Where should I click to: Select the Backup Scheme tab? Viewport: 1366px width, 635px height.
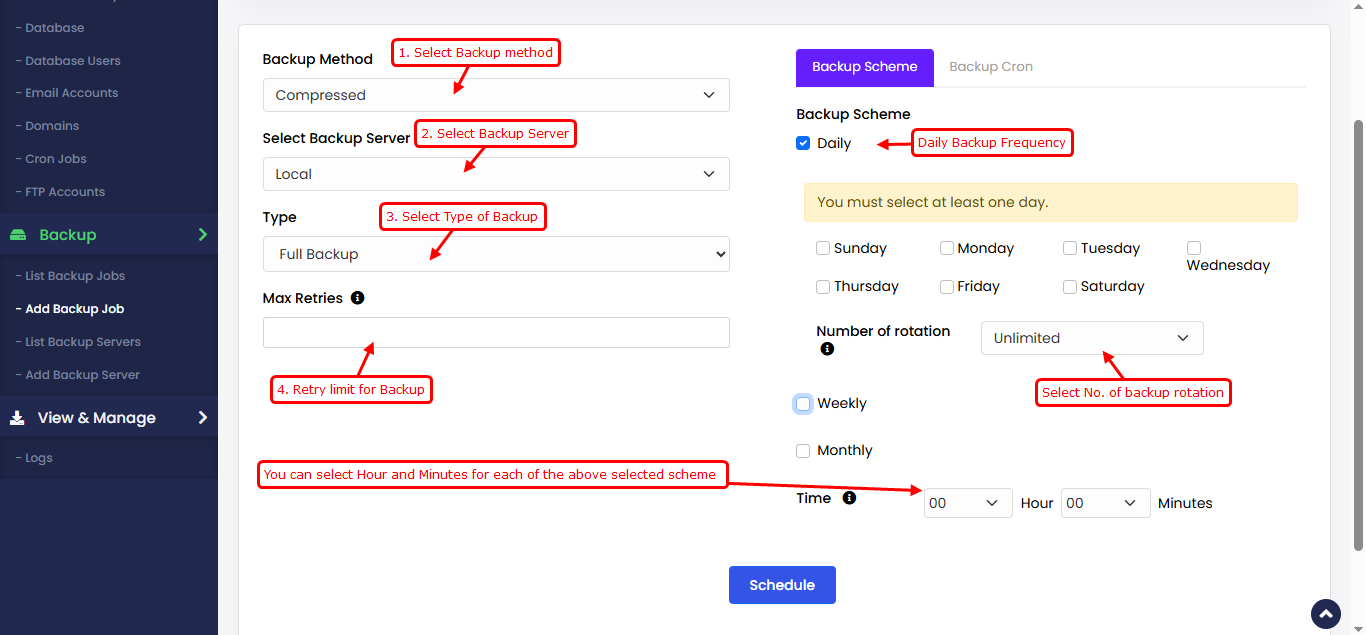tap(864, 67)
